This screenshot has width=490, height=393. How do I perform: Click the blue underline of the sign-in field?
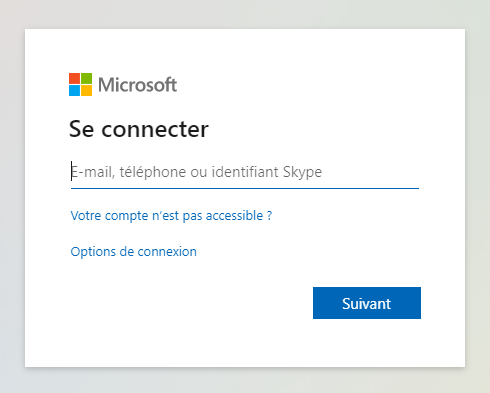click(x=245, y=188)
